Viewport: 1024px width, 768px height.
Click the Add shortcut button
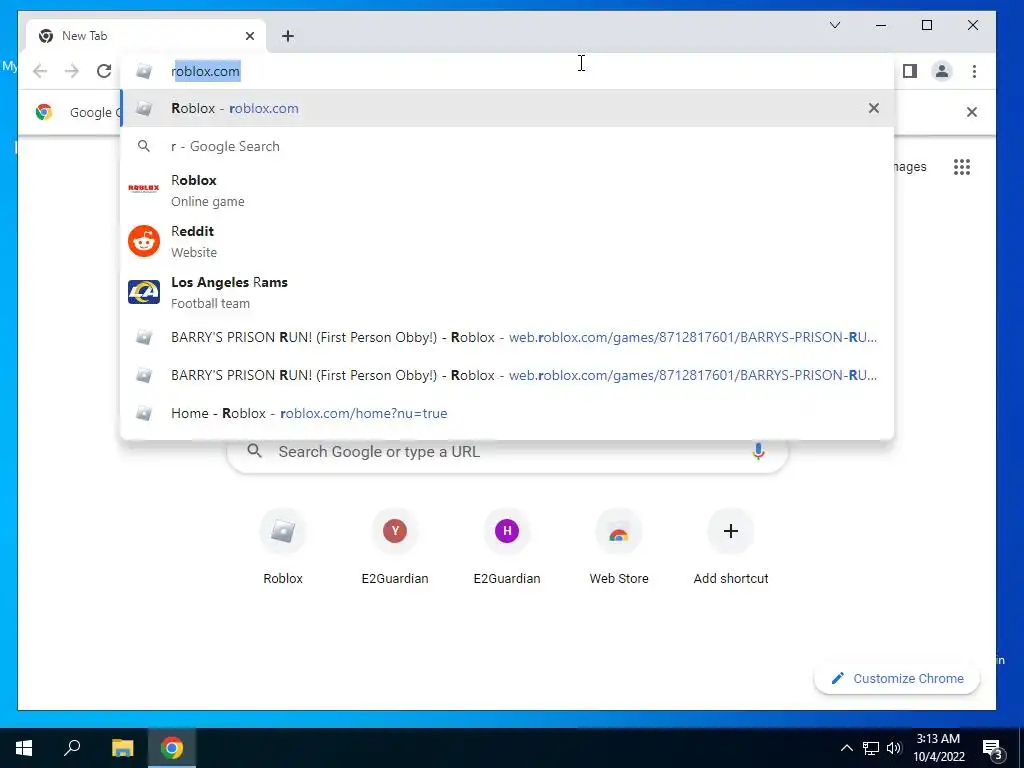[x=731, y=549]
